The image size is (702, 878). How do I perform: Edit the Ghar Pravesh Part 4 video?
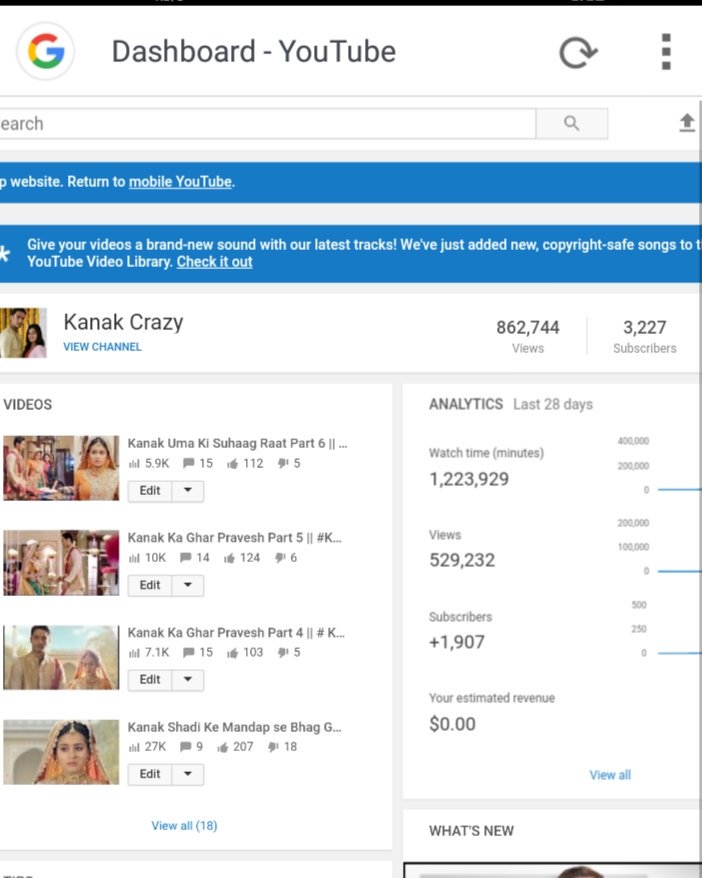(150, 680)
